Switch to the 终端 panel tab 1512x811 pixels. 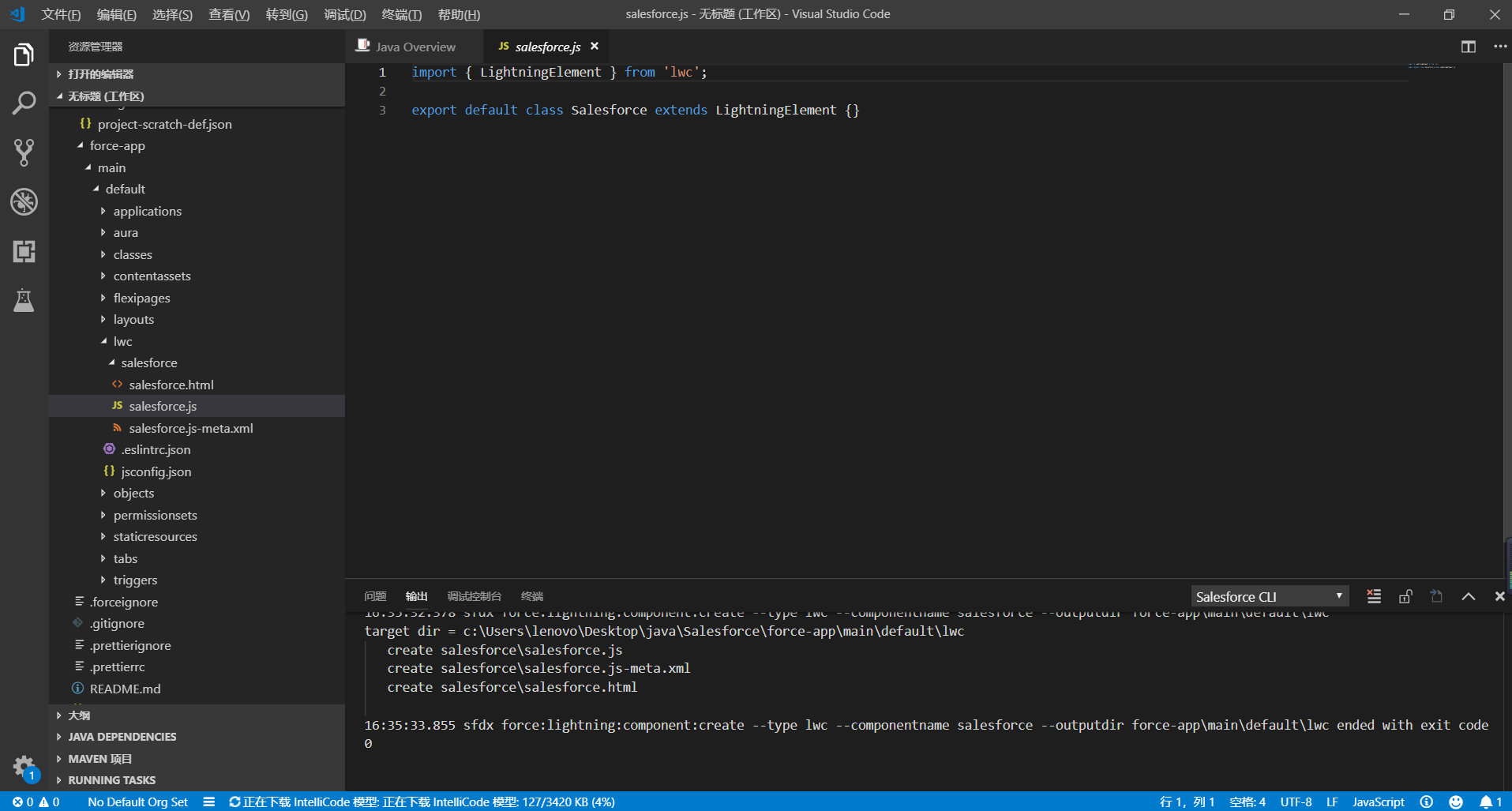(532, 596)
